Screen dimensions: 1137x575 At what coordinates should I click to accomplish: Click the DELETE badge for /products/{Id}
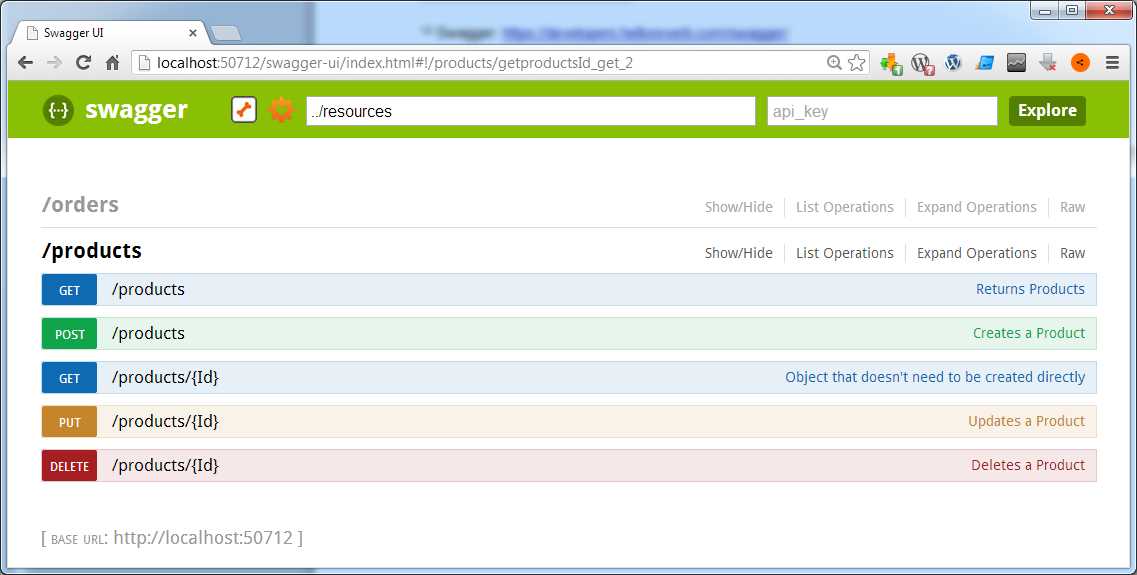click(69, 466)
